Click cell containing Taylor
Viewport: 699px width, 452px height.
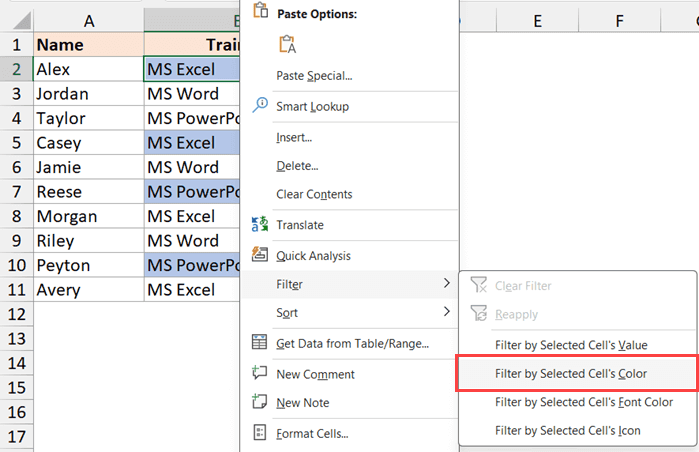89,118
